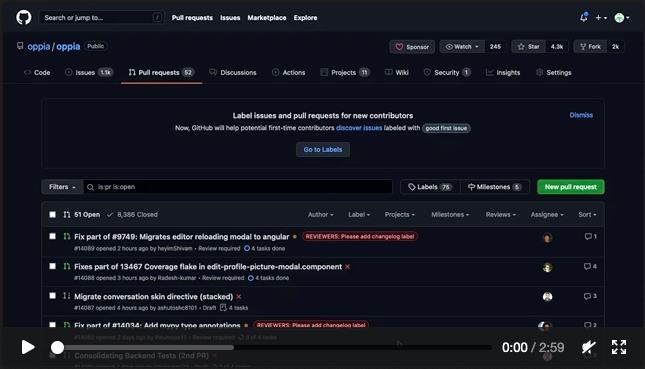Open comments on editor reloading modal PR

tap(590, 237)
